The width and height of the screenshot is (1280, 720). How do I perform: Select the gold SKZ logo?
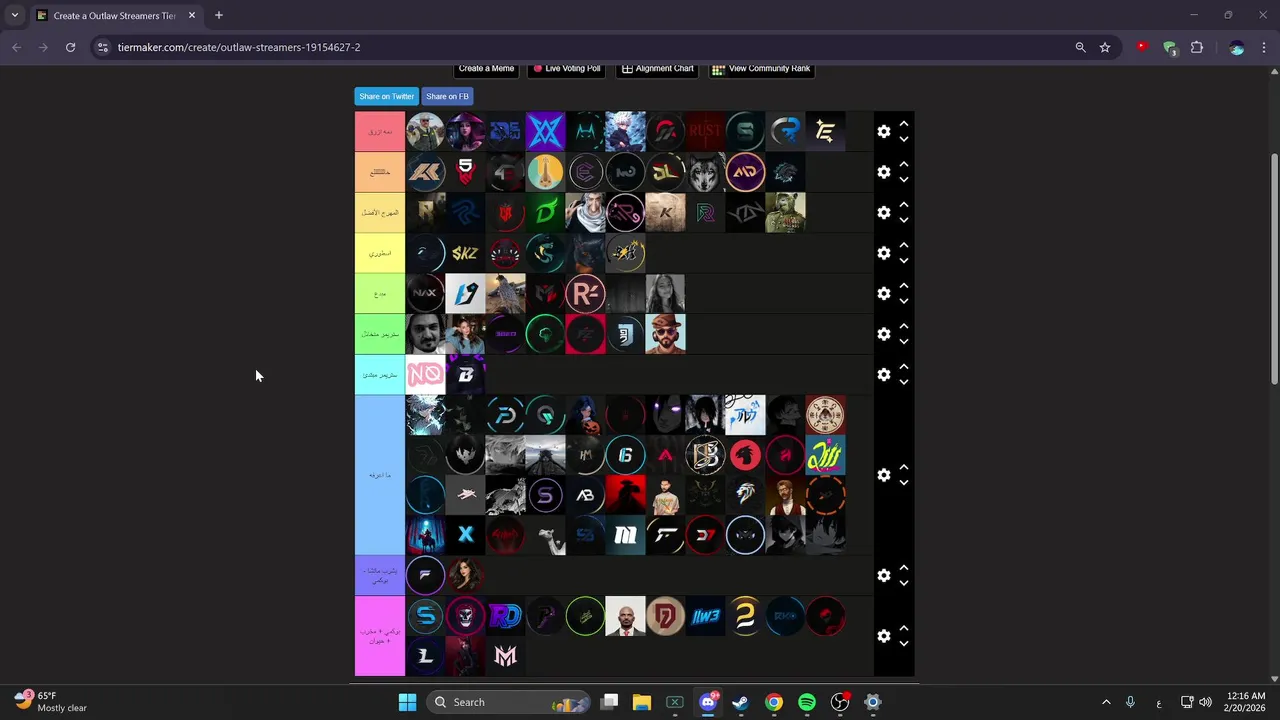pyautogui.click(x=465, y=253)
